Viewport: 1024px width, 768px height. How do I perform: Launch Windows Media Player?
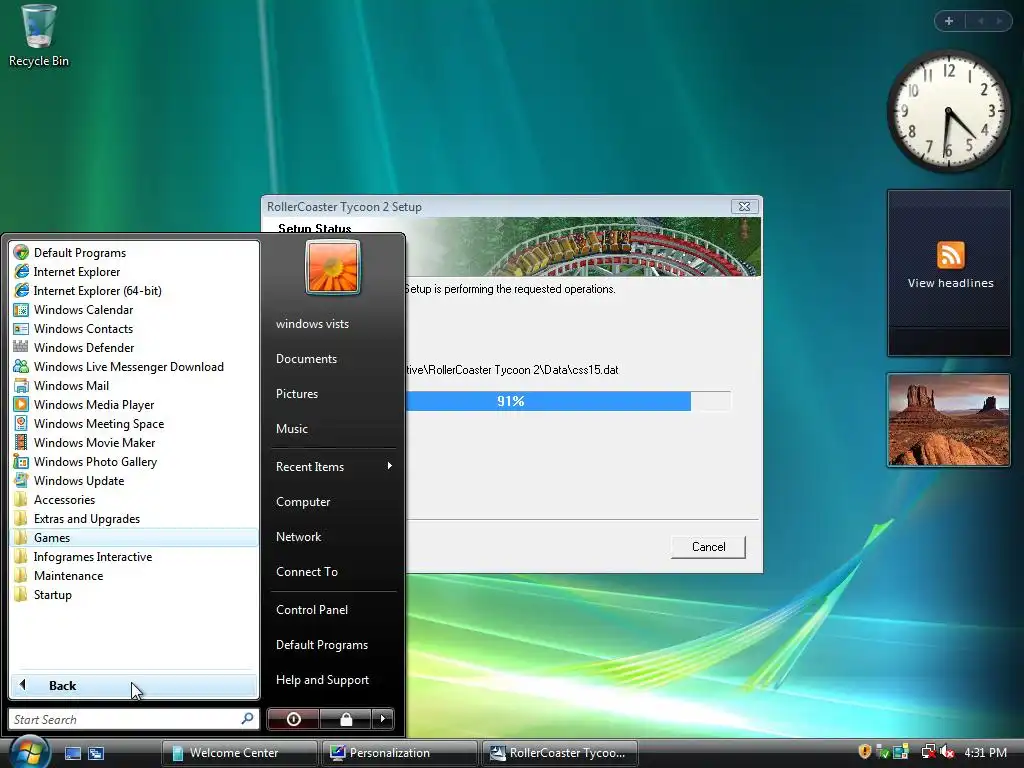click(x=94, y=404)
